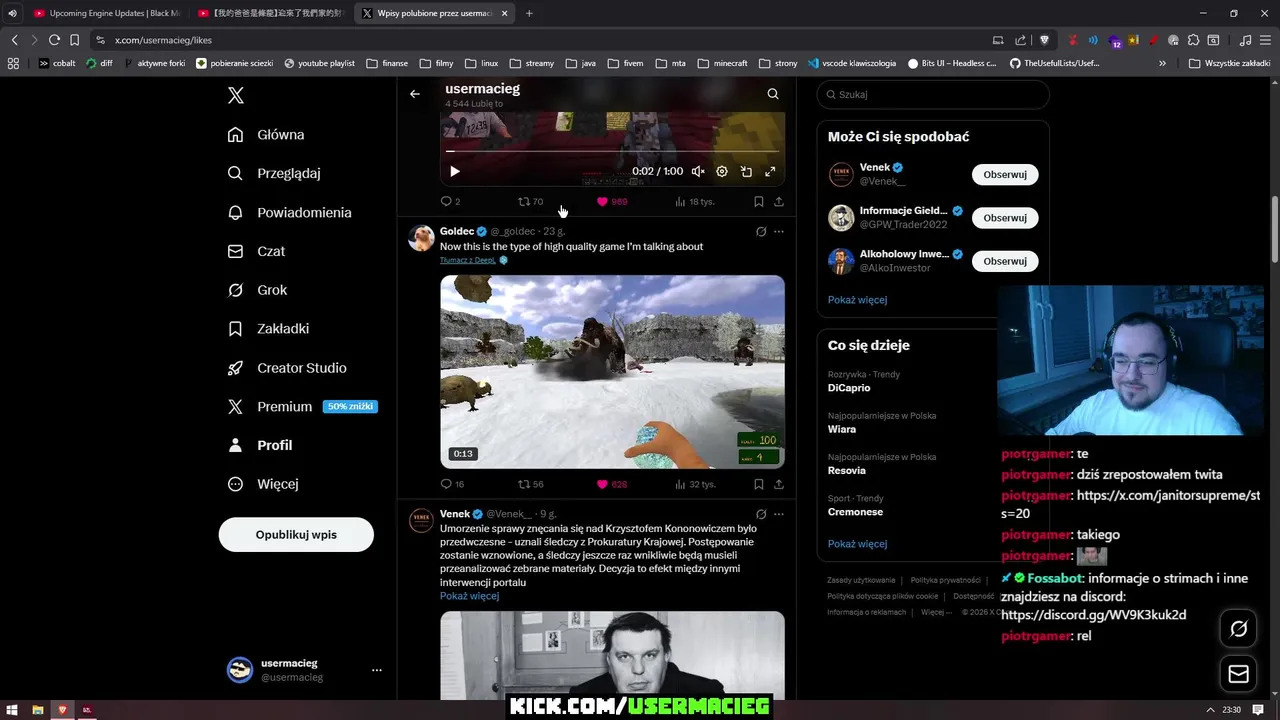Viewport: 1280px width, 720px height.
Task: Click the Opublikuj wpis button
Action: coord(296,535)
